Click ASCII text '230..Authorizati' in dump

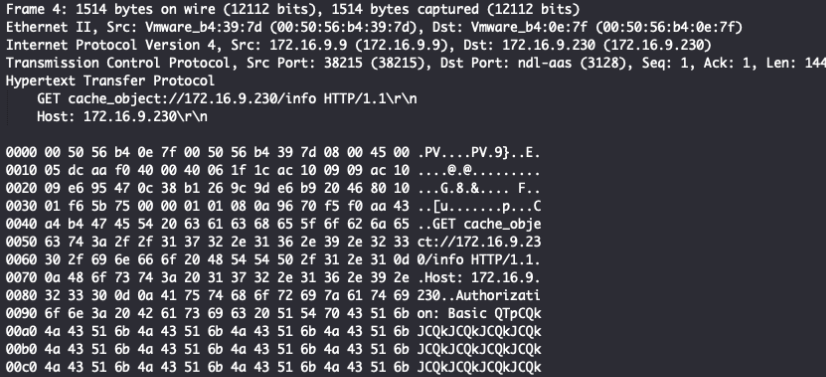tap(479, 296)
